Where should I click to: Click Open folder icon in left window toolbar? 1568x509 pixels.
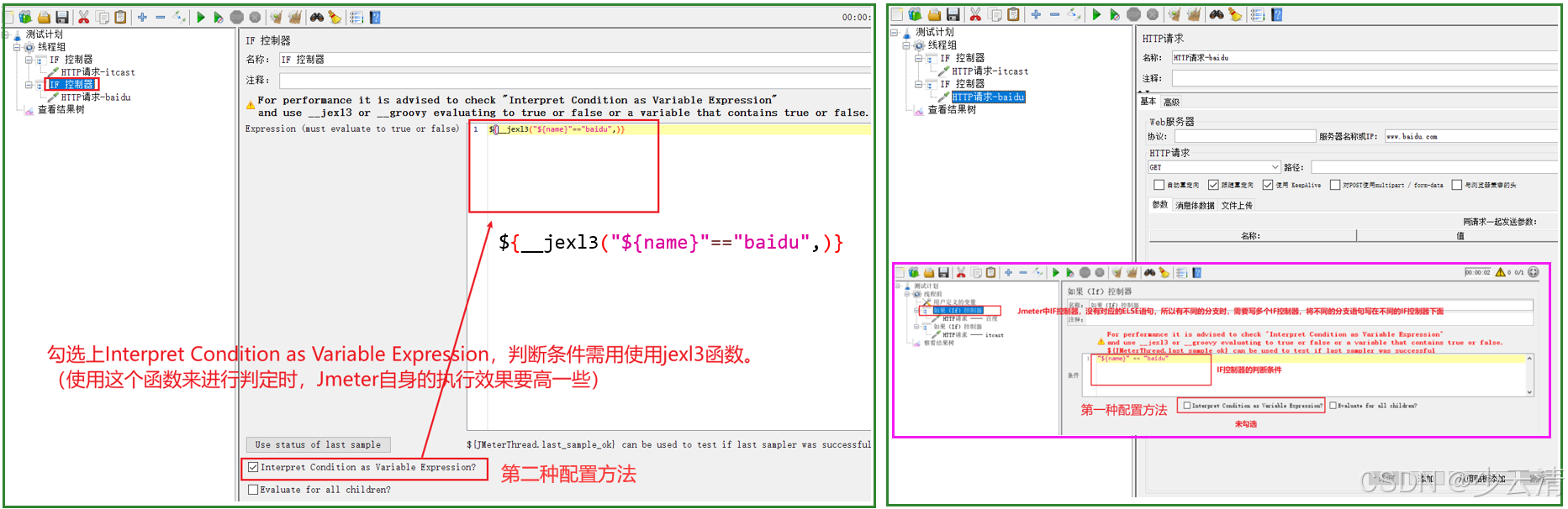pos(44,17)
